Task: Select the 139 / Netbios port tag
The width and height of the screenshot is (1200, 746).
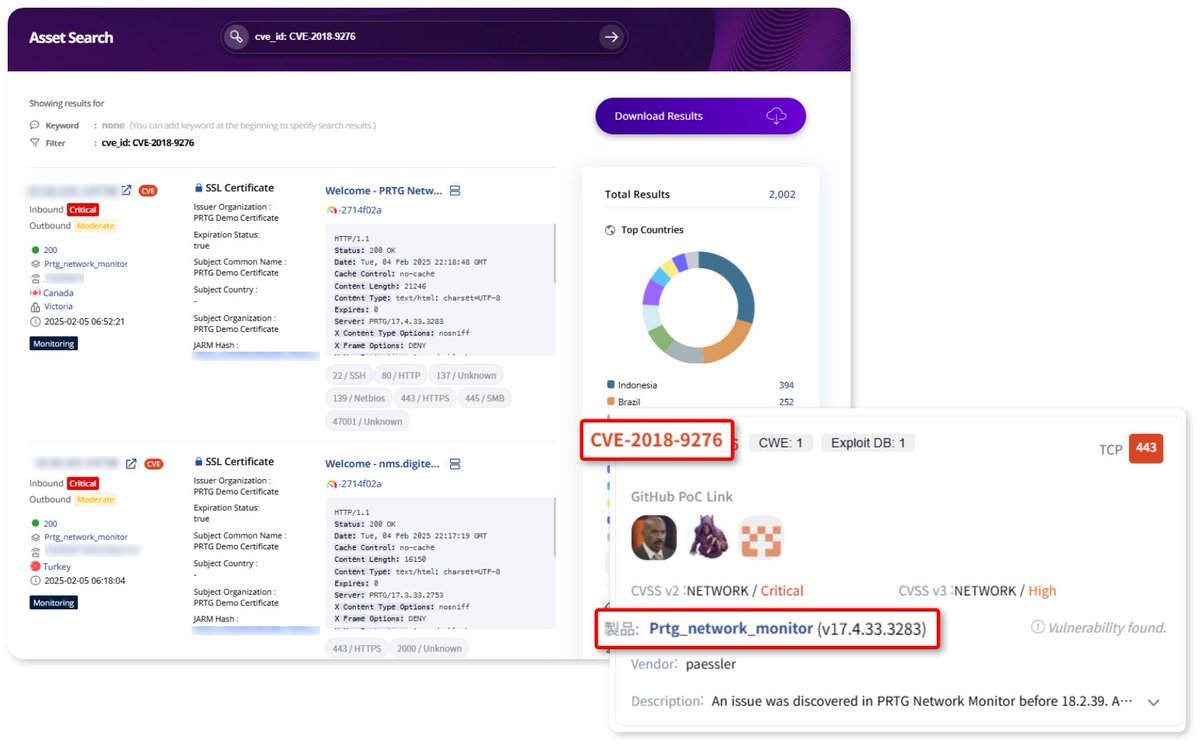Action: click(357, 398)
